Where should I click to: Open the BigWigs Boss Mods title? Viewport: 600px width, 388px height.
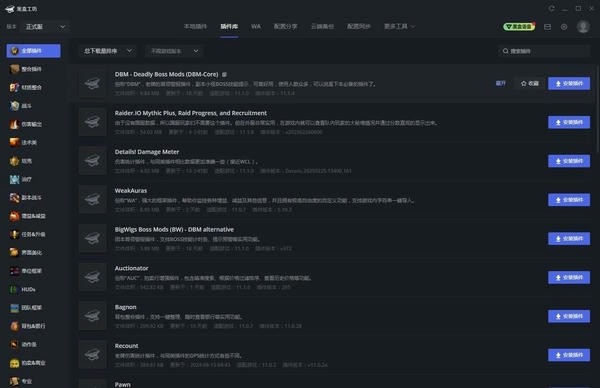click(174, 230)
